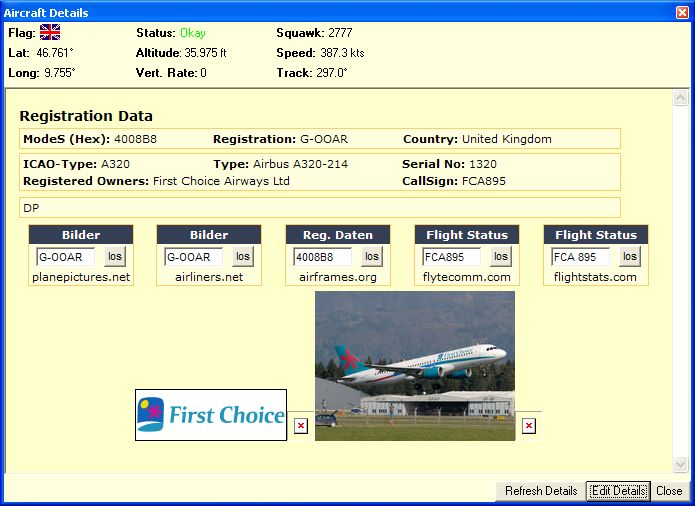The image size is (695, 506).
Task: Click the scrollbar down arrow
Action: pyautogui.click(x=680, y=464)
